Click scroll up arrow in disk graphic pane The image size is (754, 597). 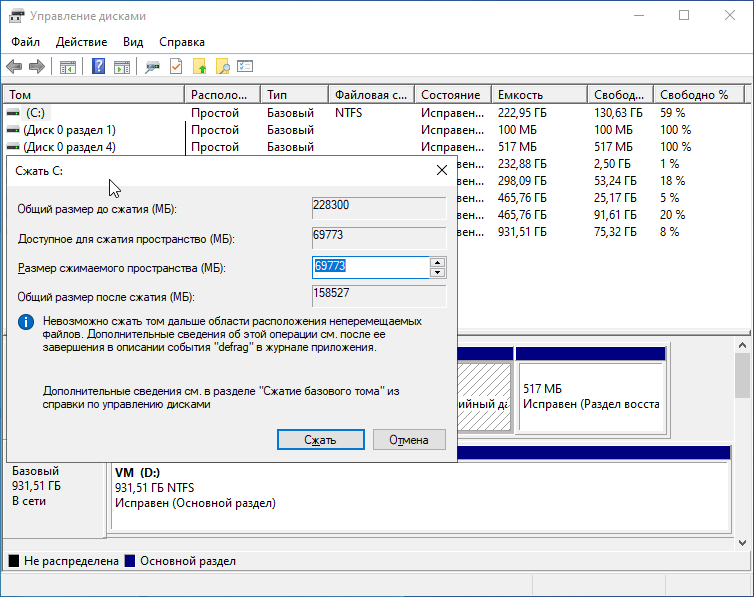742,345
